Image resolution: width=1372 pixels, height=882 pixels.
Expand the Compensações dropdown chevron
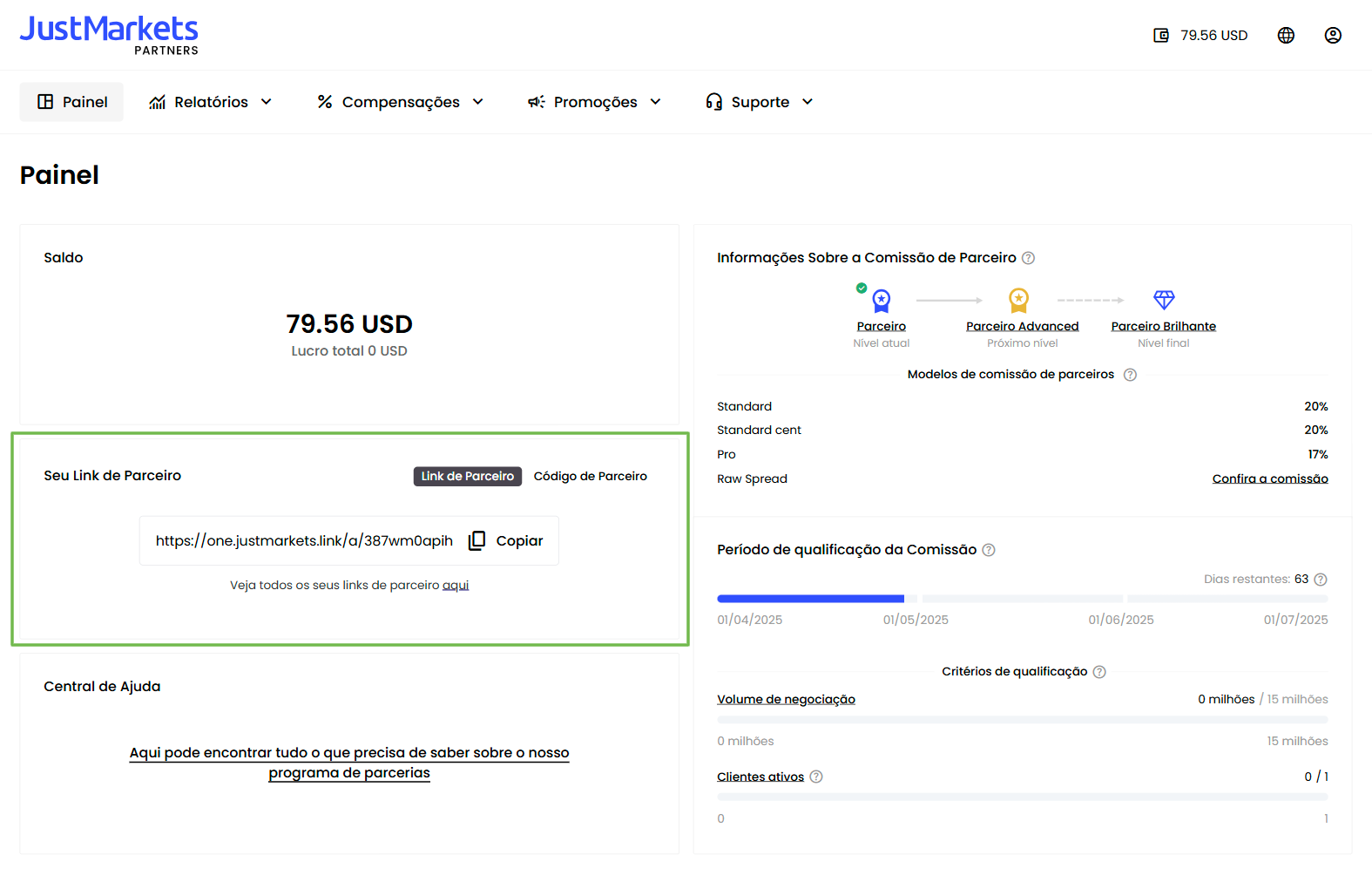click(x=478, y=102)
